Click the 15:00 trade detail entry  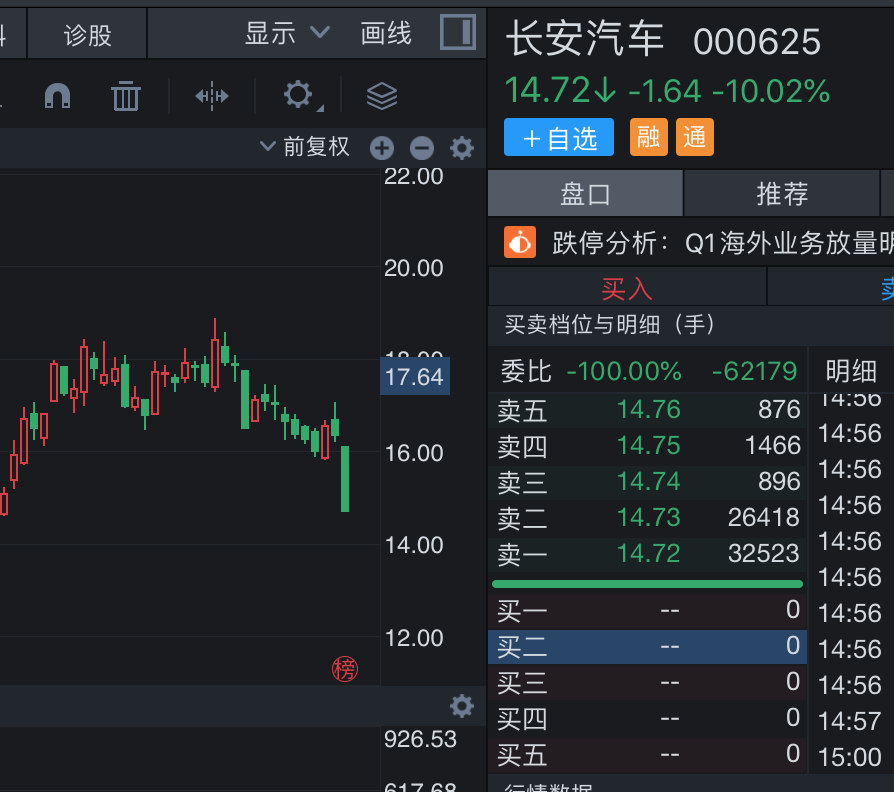850,757
